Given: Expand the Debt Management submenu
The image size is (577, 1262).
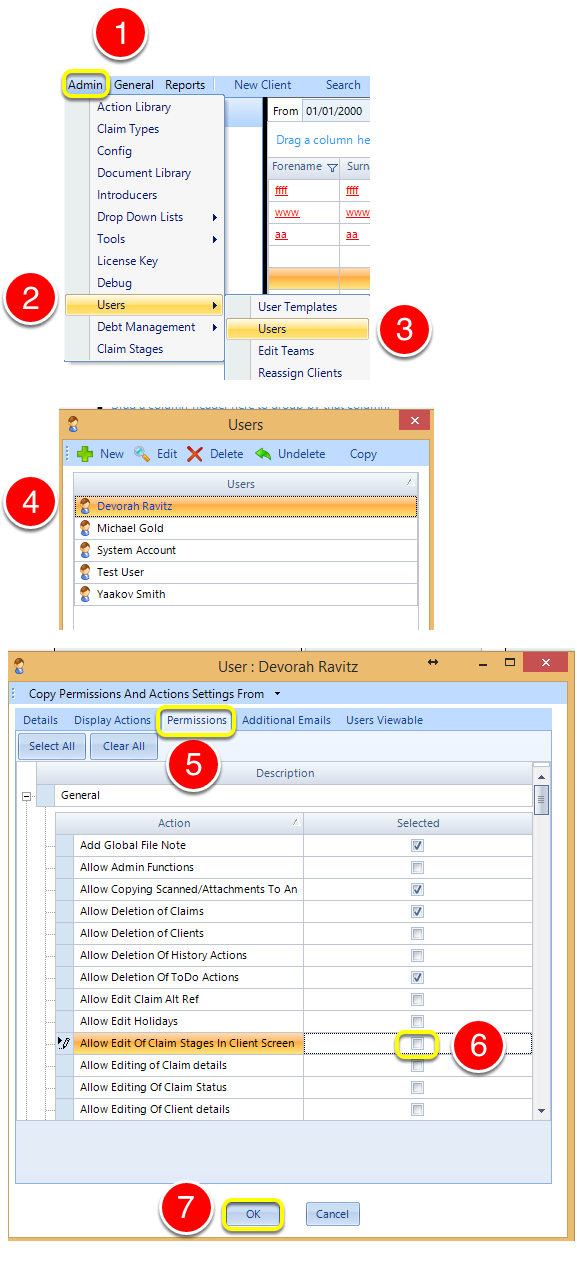Looking at the screenshot, I should pyautogui.click(x=145, y=327).
